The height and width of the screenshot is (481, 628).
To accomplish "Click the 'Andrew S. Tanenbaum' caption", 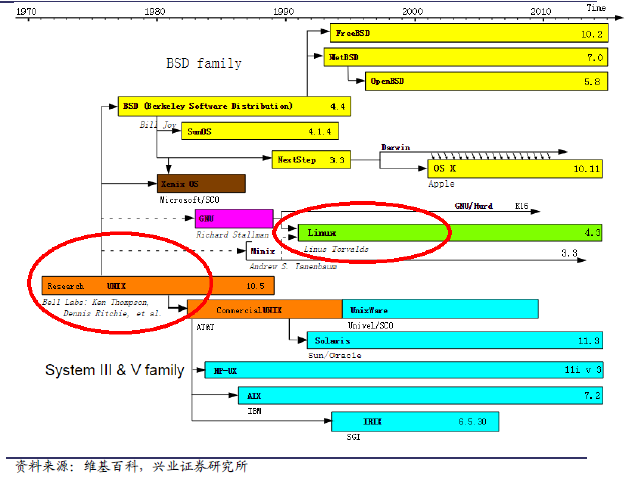I will 293,266.
